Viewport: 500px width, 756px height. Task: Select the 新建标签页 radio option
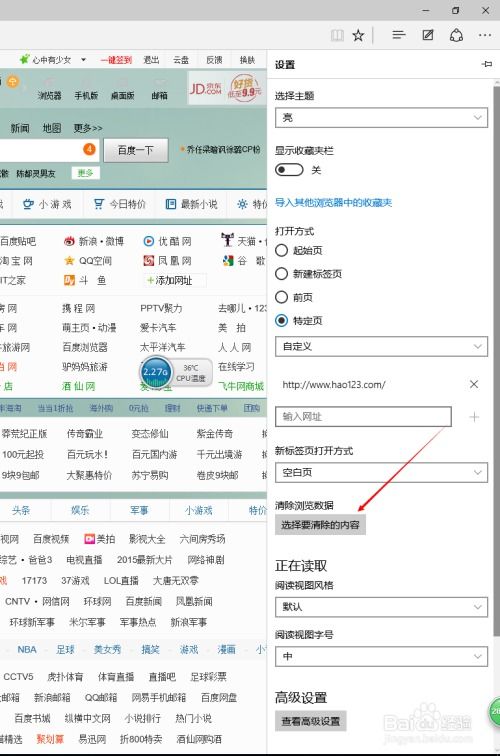282,274
